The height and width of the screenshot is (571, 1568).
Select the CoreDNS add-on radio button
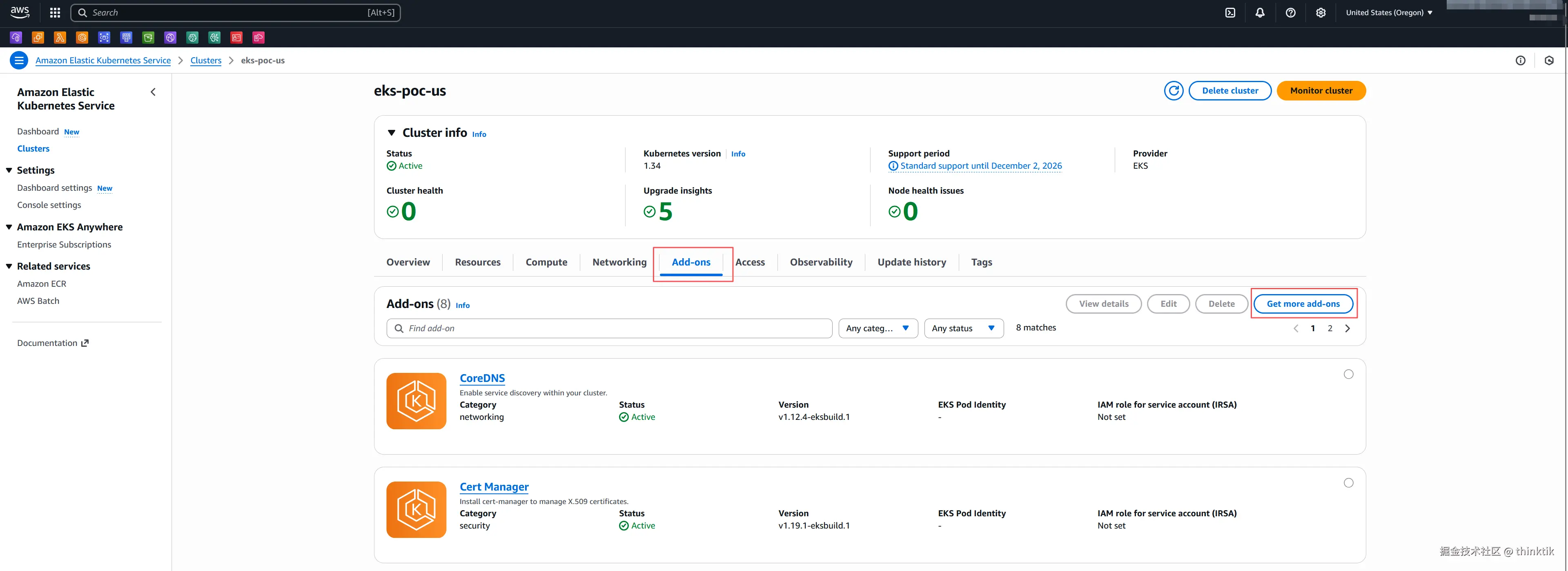[x=1348, y=375]
